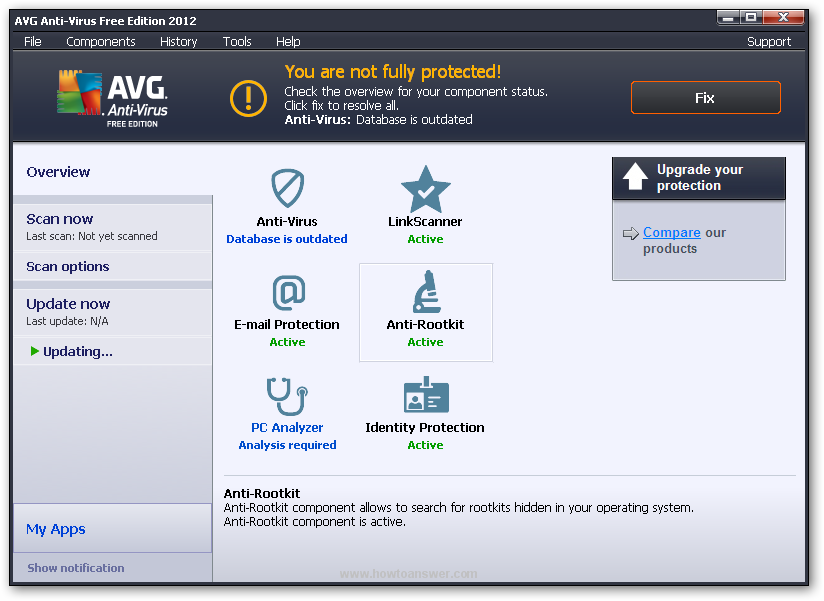Screen dimensions: 824x601
Task: Minimize the AVG window
Action: click(x=728, y=18)
